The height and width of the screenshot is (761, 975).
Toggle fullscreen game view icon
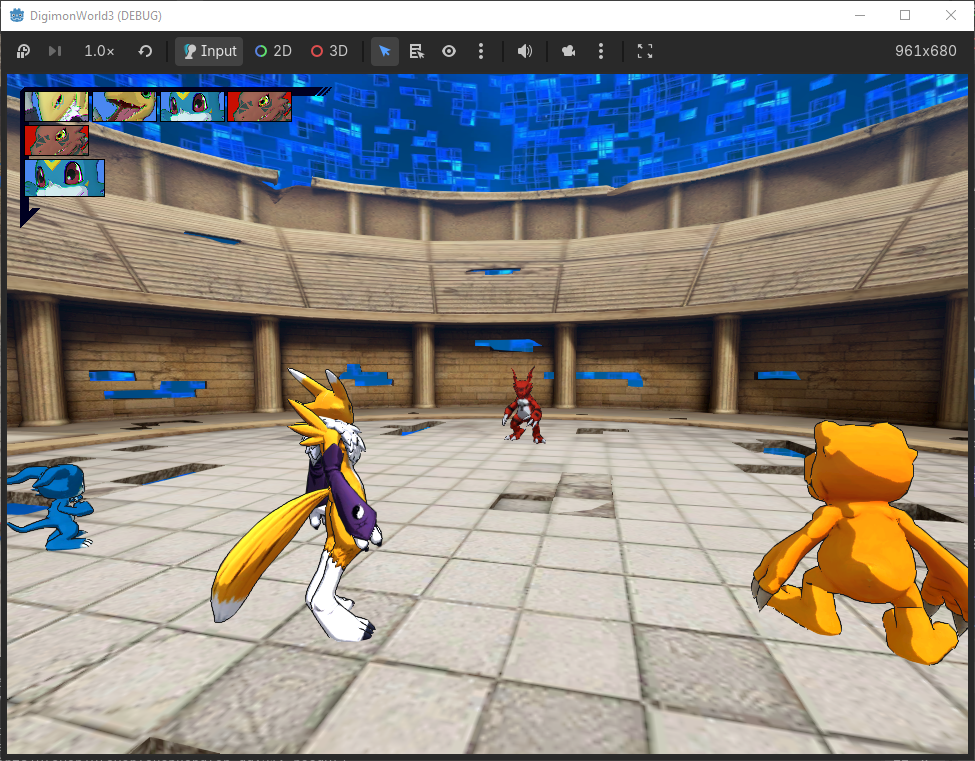(x=645, y=51)
